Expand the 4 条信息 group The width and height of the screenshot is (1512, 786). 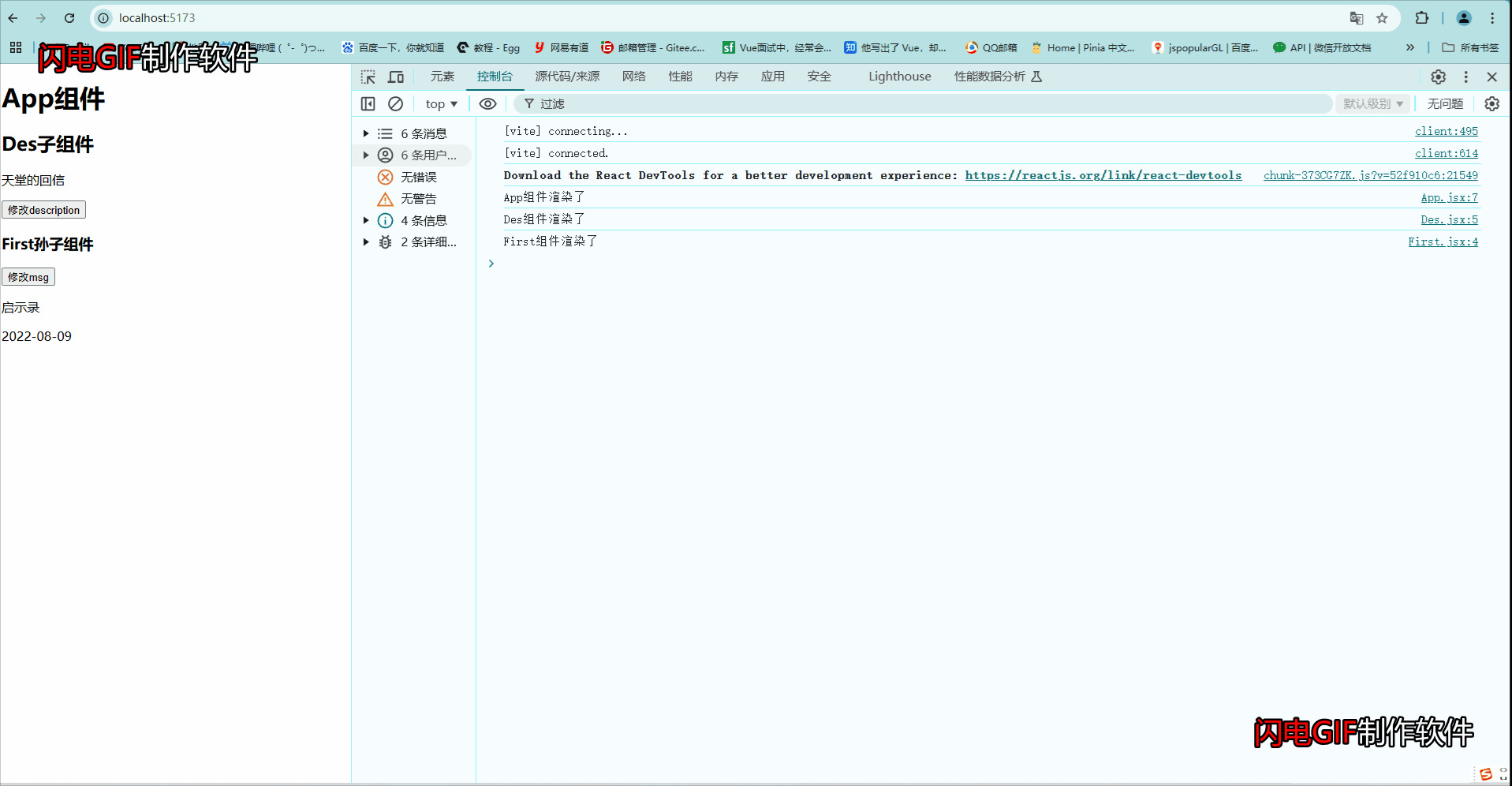coord(365,220)
